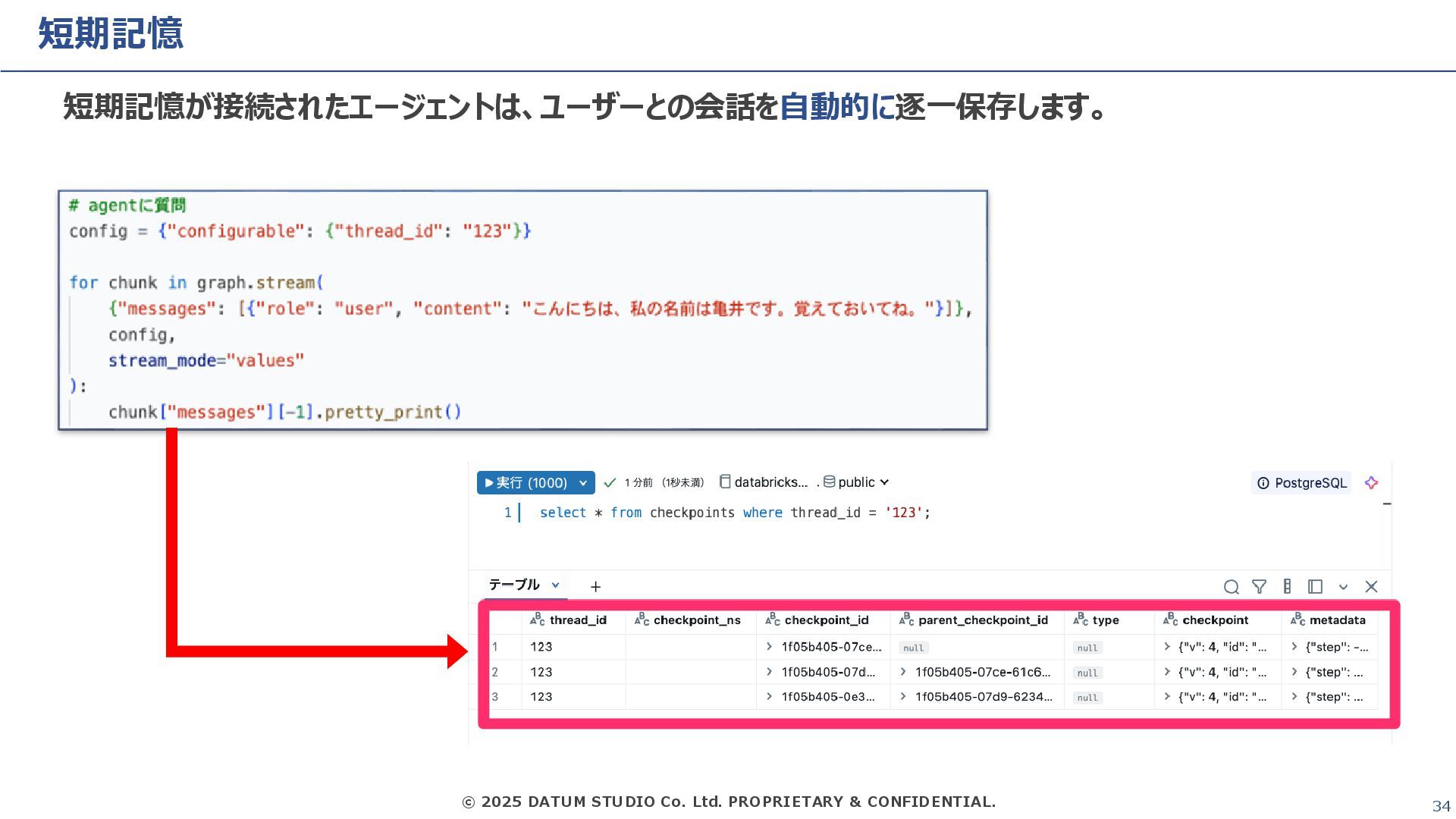Add a new result tab with plus

tap(595, 586)
